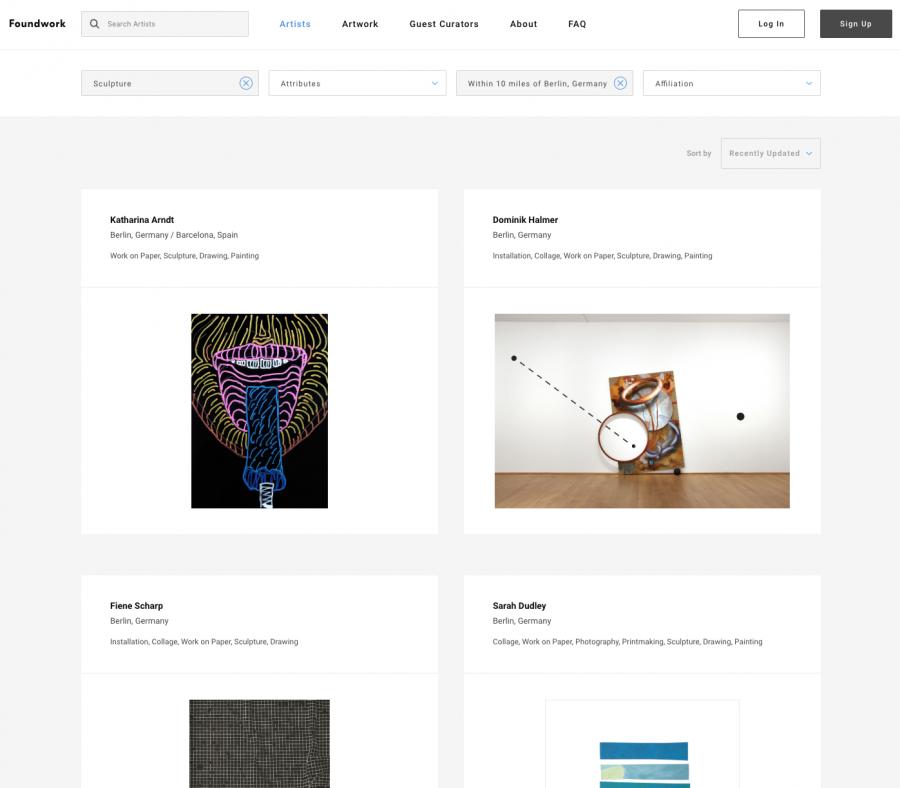
Task: Open Katharina Arndt's profile
Action: (x=142, y=219)
